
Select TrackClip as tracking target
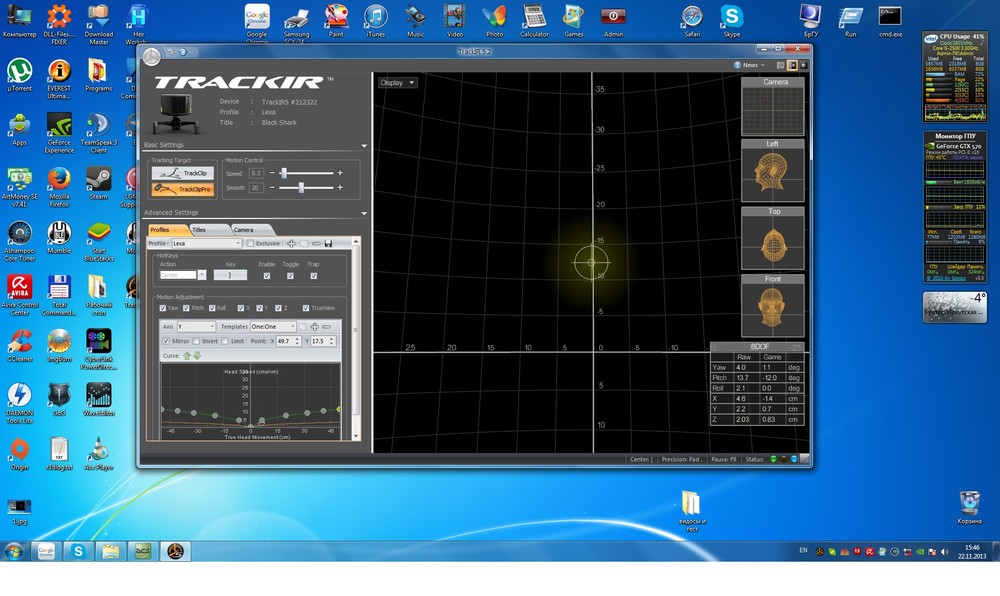[182, 173]
